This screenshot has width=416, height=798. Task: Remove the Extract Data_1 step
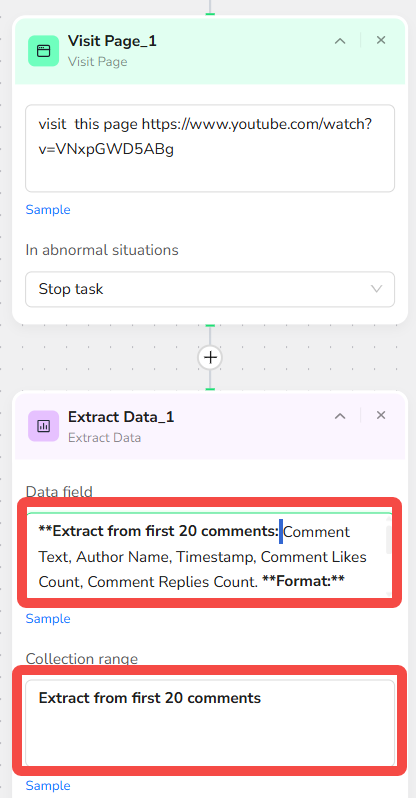click(381, 415)
